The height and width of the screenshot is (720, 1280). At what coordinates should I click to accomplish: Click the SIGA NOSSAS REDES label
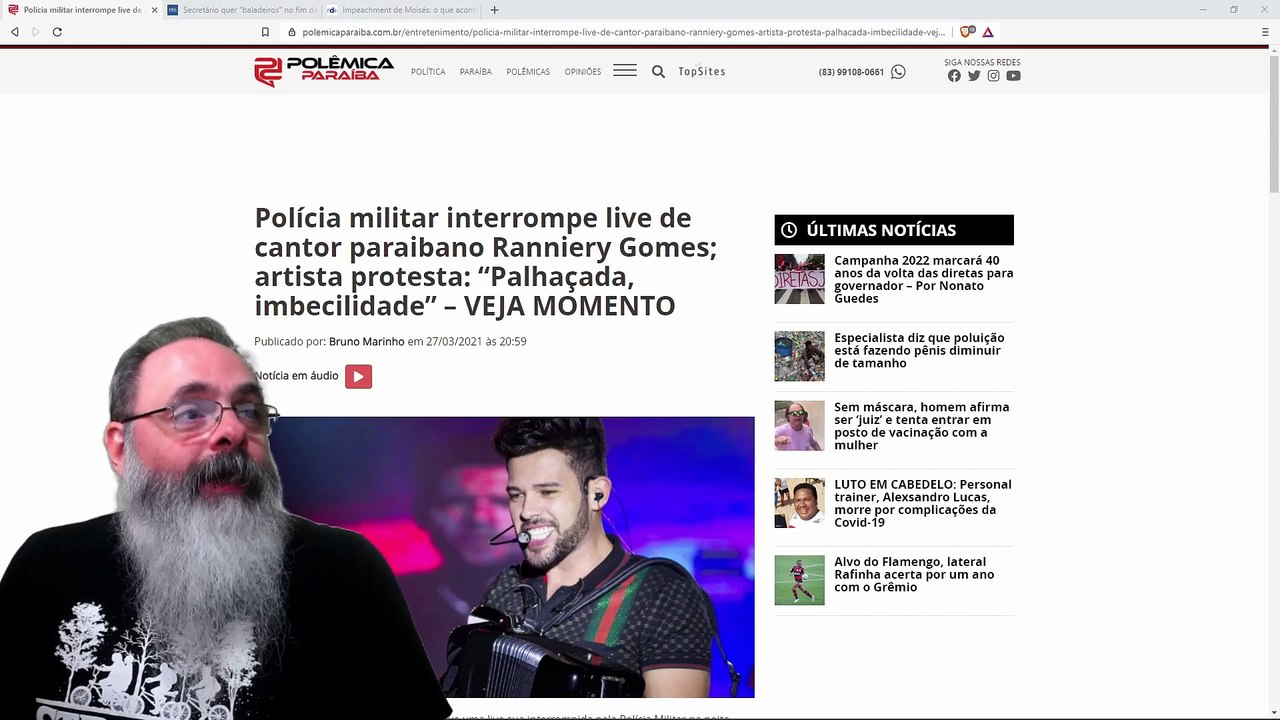(982, 62)
